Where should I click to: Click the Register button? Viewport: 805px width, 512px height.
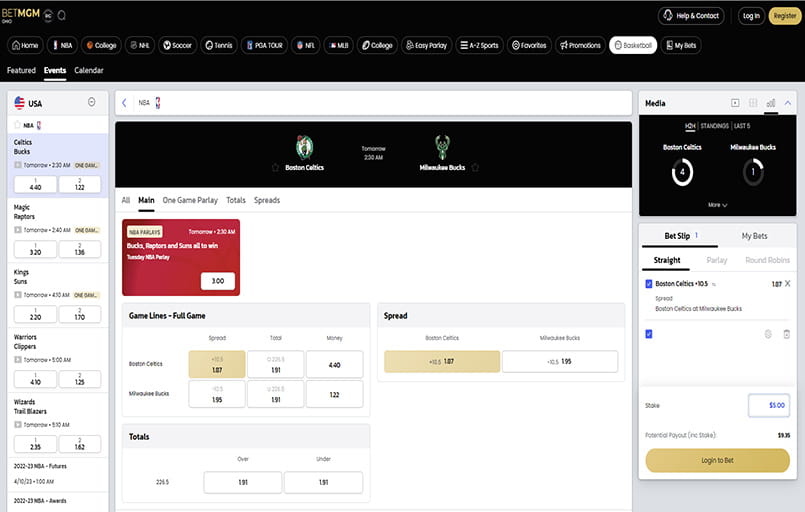(784, 16)
